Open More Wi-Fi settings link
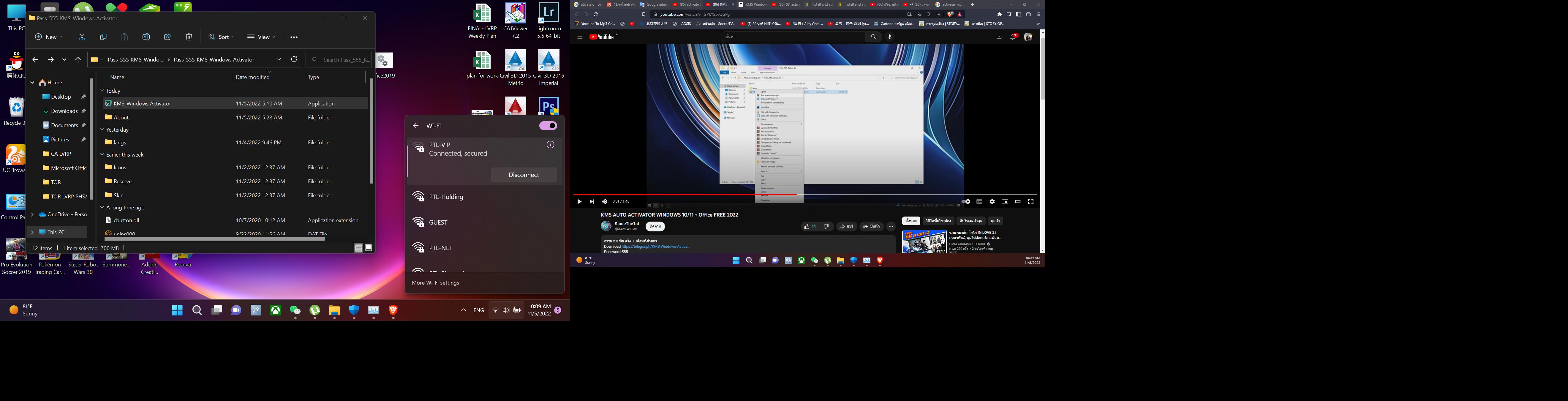1568x401 pixels. [435, 282]
